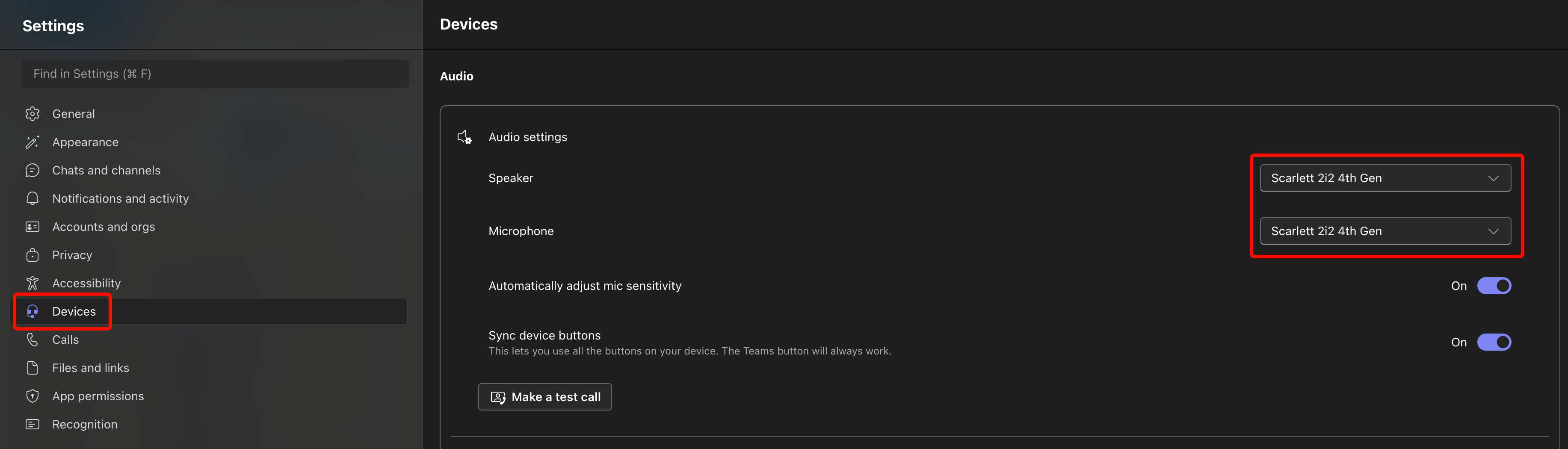Viewport: 1568px width, 449px height.
Task: Click the Settings panel title
Action: tap(53, 26)
